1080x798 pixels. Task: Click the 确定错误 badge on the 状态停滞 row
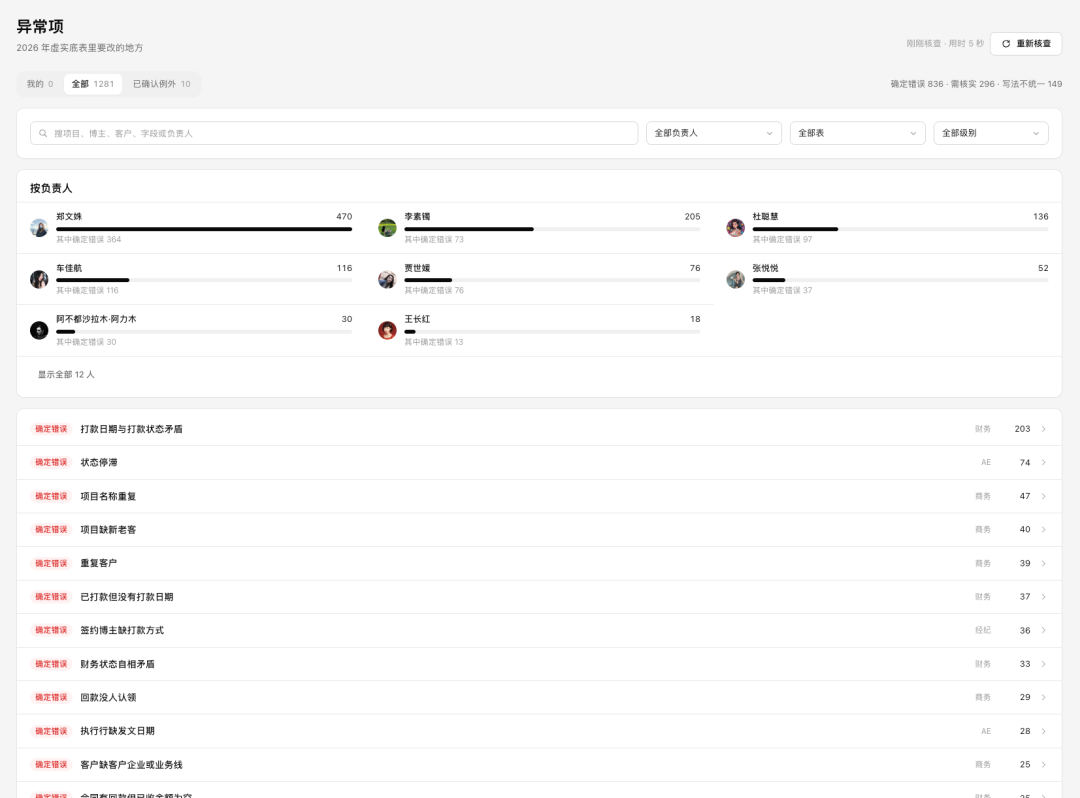pyautogui.click(x=51, y=463)
